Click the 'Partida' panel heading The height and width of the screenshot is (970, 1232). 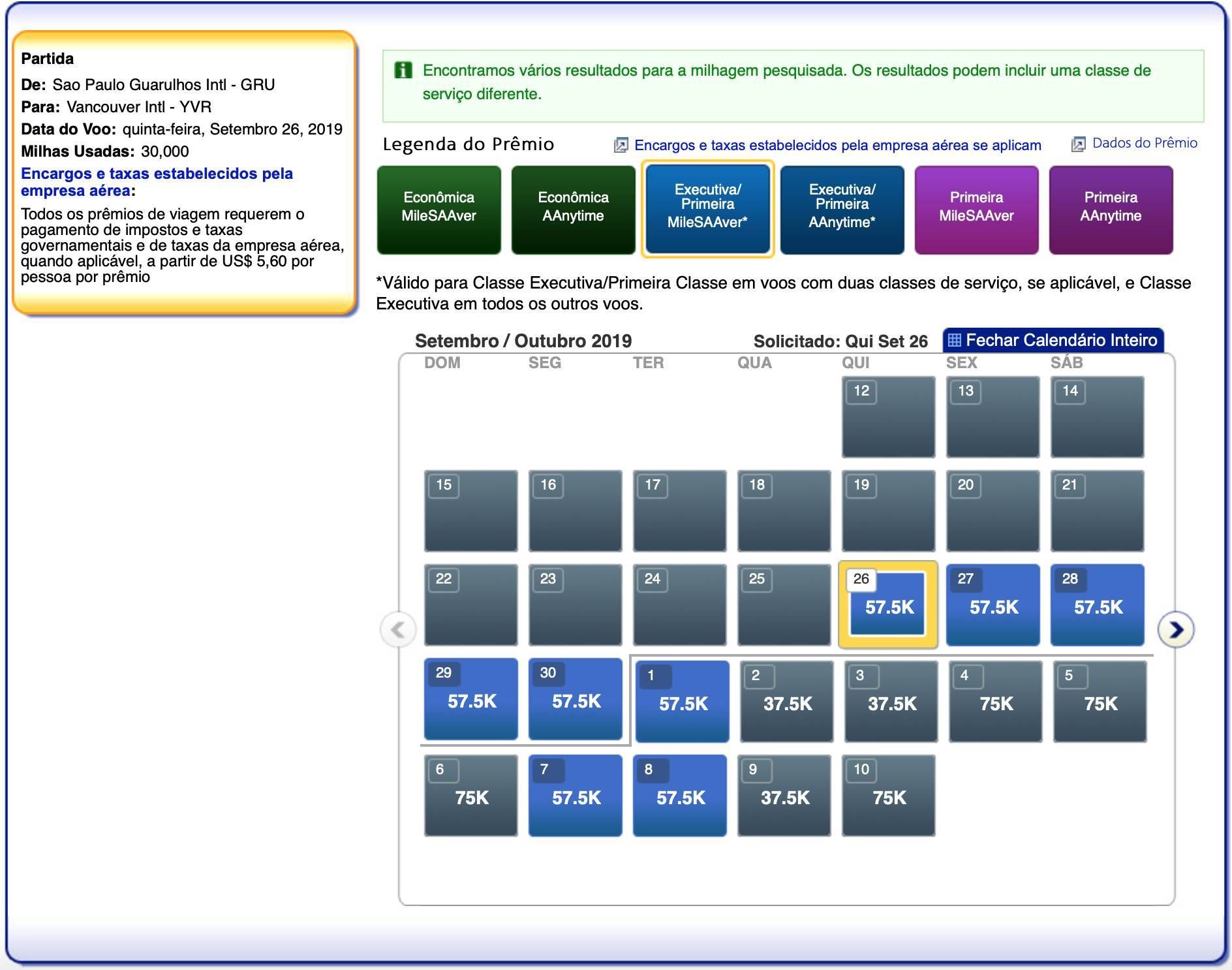click(48, 59)
